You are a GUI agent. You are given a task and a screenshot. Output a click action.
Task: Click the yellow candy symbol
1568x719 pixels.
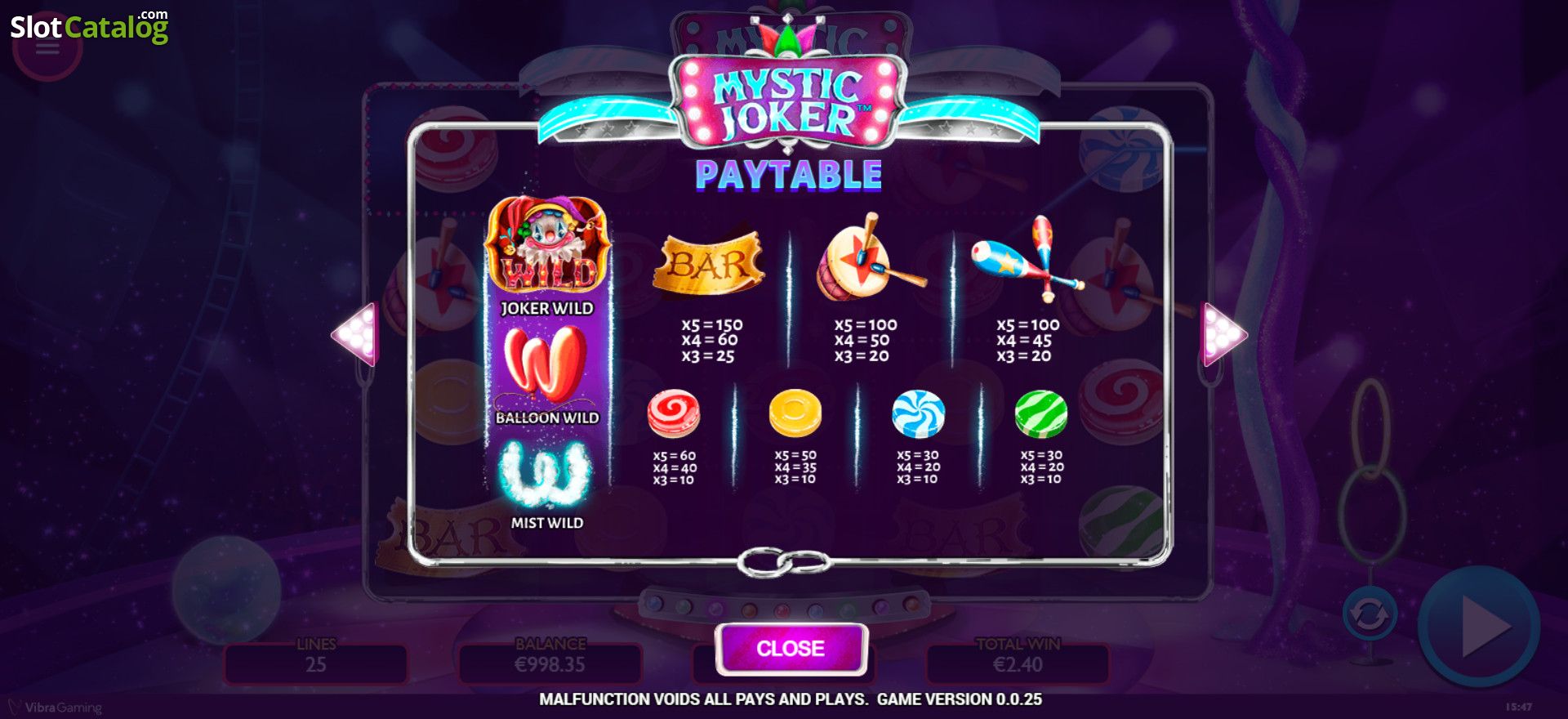click(x=795, y=413)
